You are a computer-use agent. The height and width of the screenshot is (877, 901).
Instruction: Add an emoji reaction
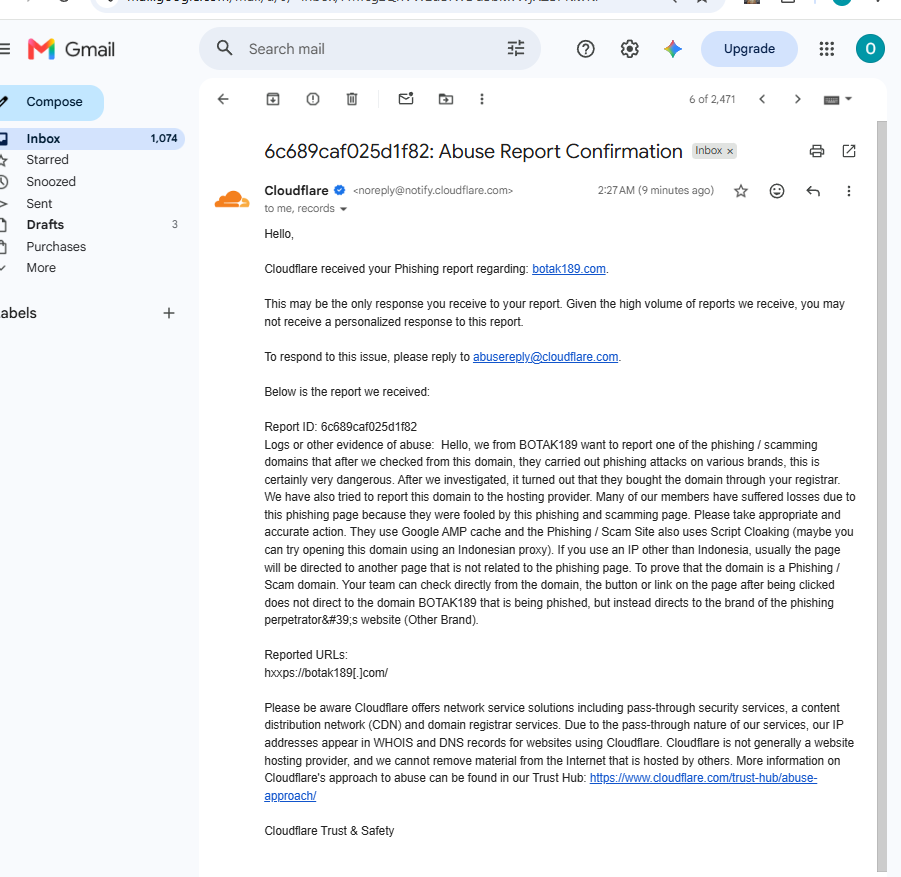pyautogui.click(x=777, y=191)
